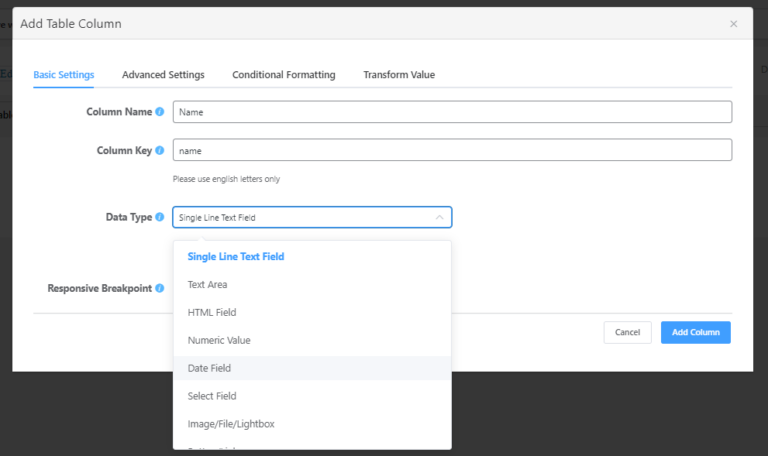Collapse the Data Type dropdown arrow
The image size is (768, 456).
coord(439,217)
